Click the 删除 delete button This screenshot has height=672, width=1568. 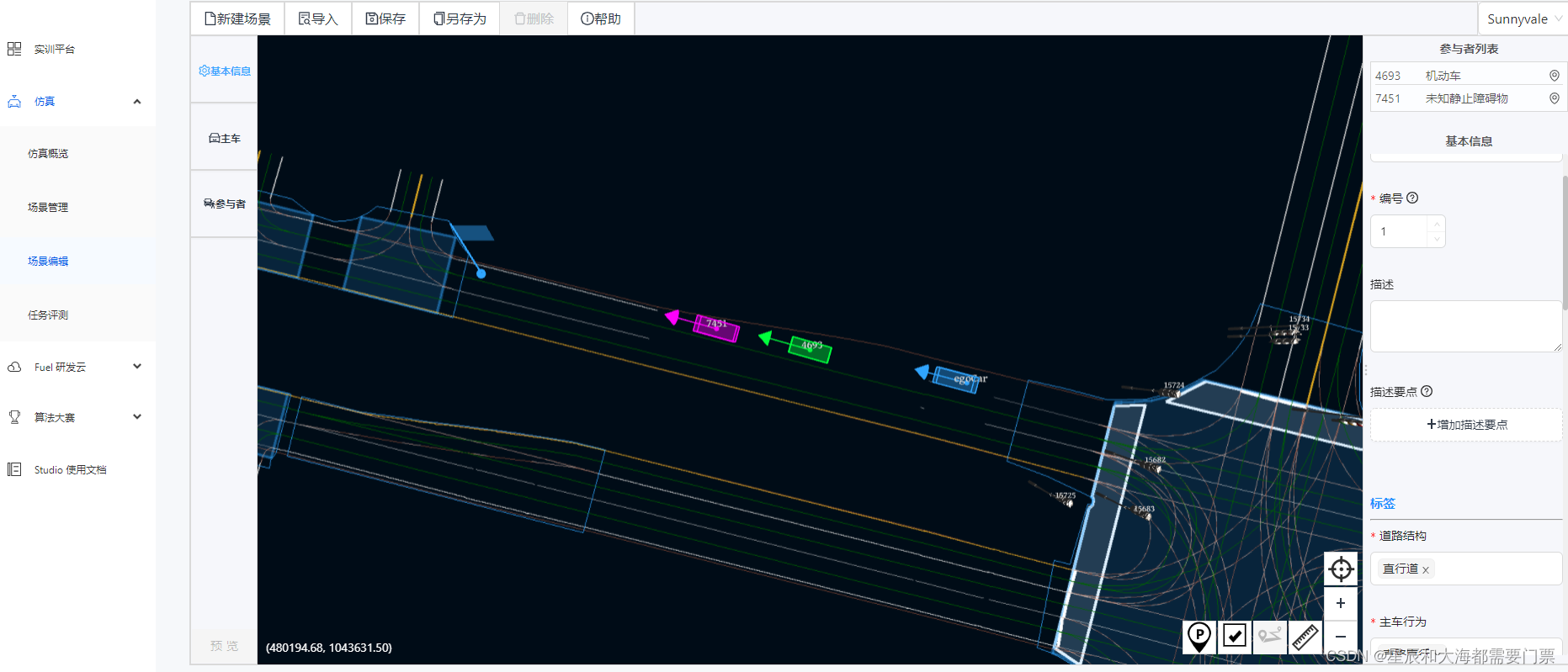pos(534,19)
